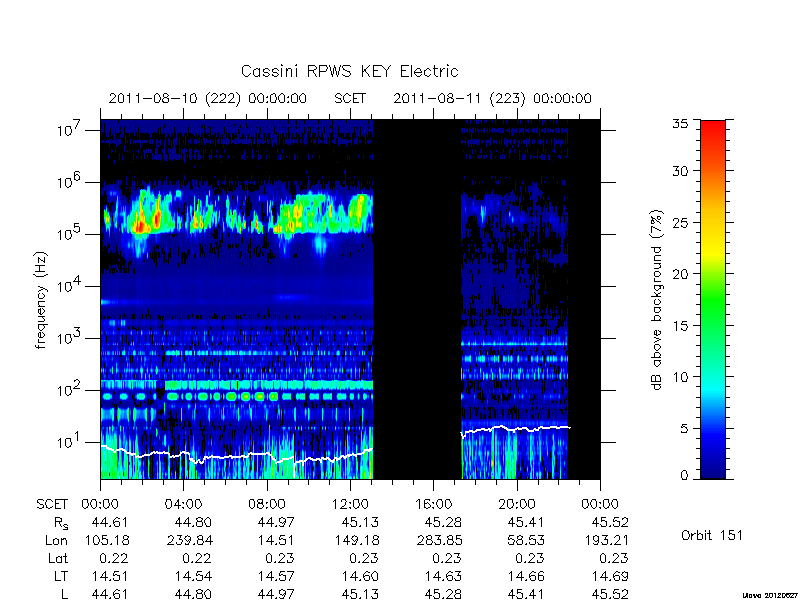Click the "Cassini RPWS KEY Electric" plot title

click(x=349, y=71)
